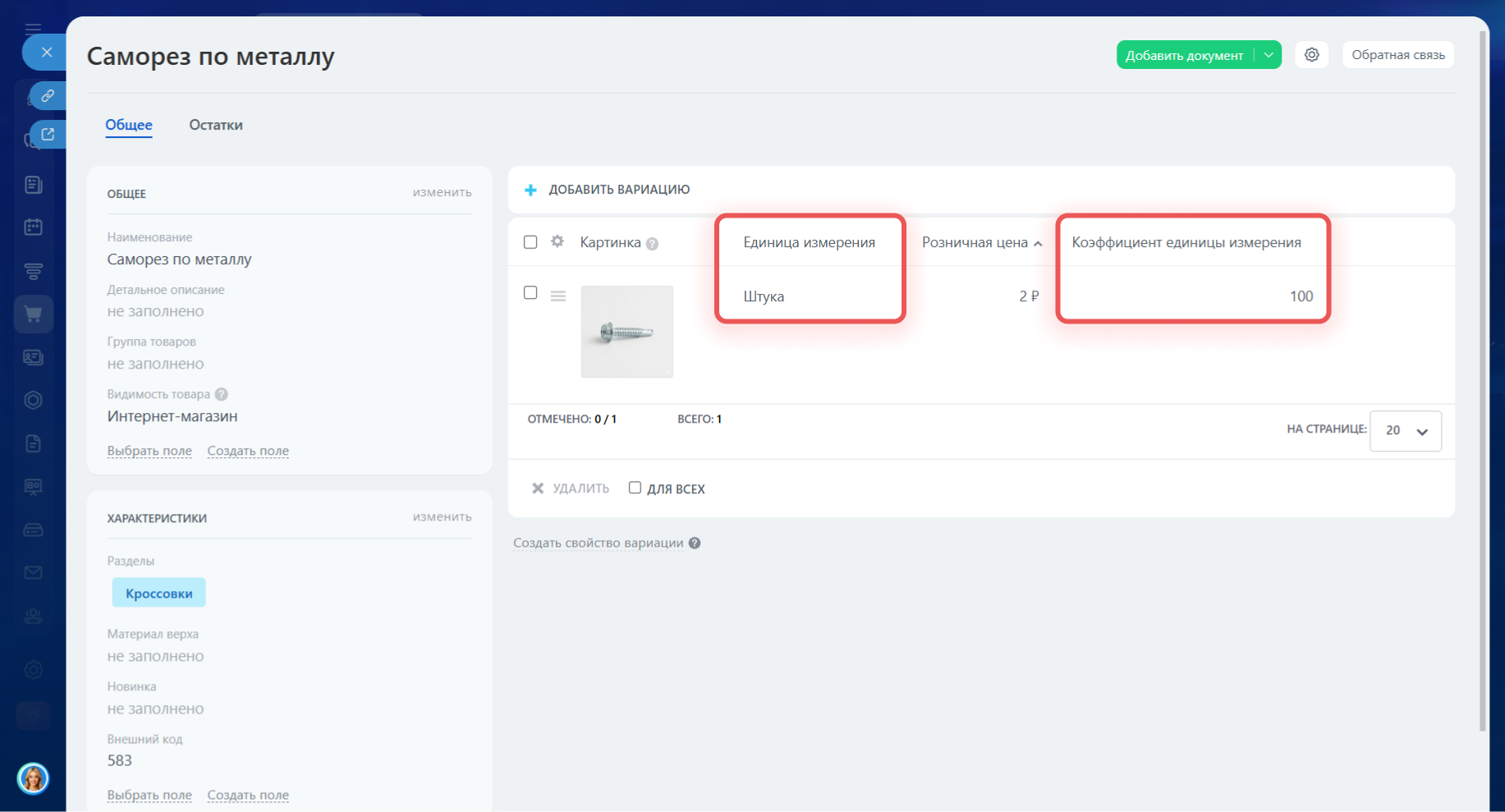The height and width of the screenshot is (812, 1505).
Task: Open the calendar icon in left sidebar
Action: (x=34, y=227)
